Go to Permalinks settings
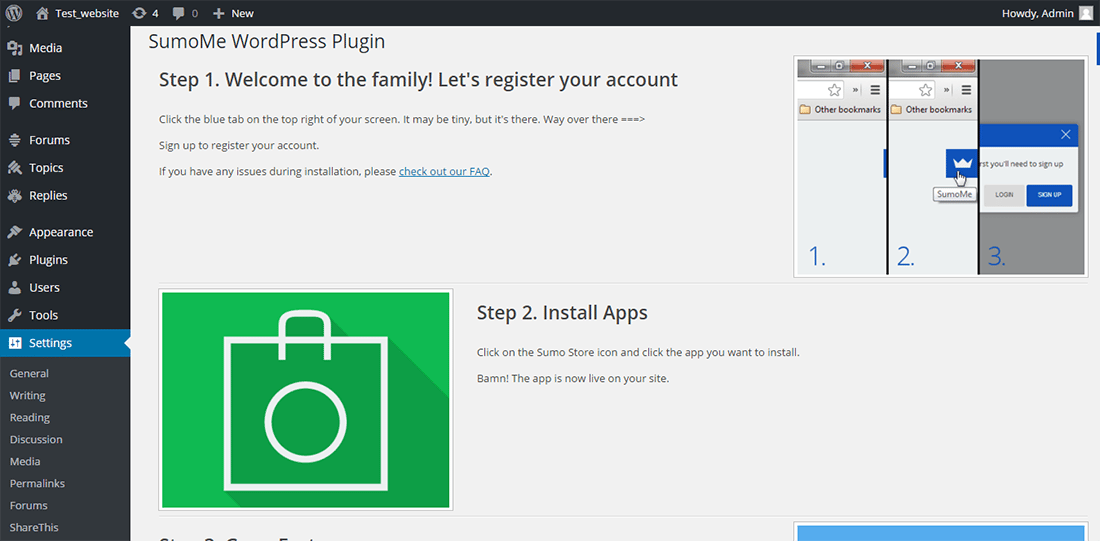The width and height of the screenshot is (1100, 541). [x=37, y=483]
